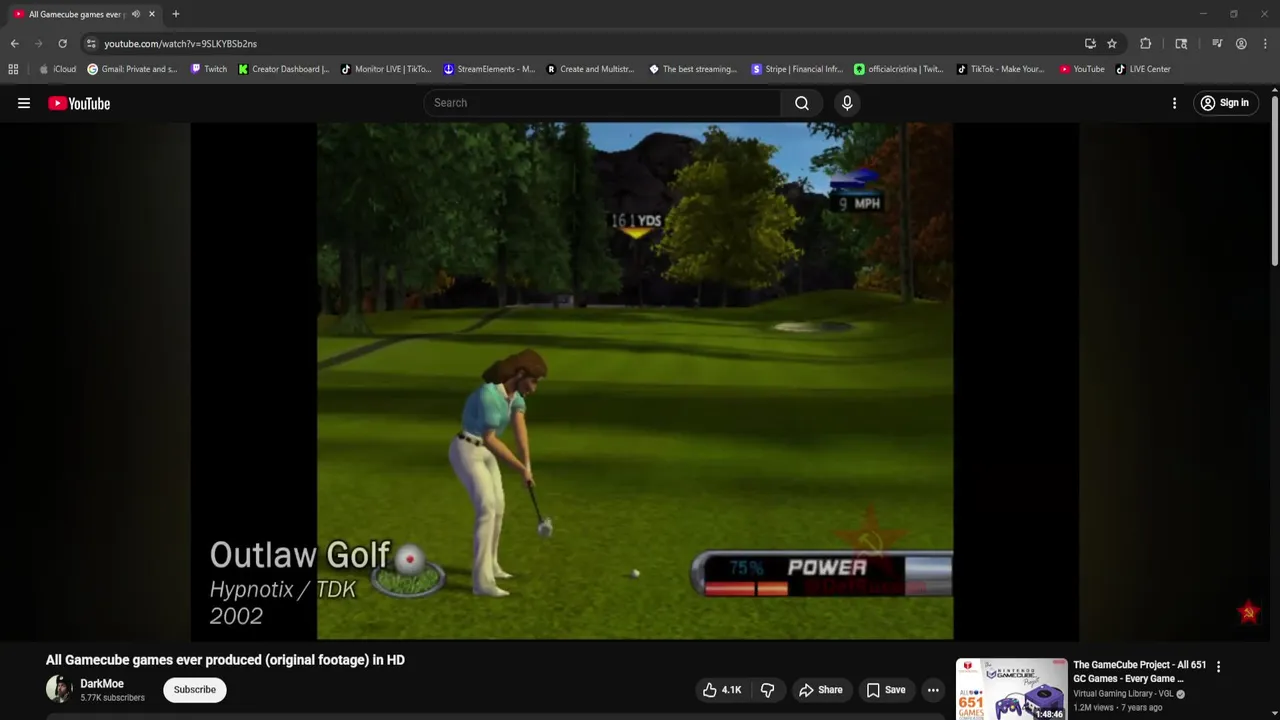This screenshot has width=1280, height=720.
Task: Install app icon in address bar
Action: [x=1090, y=44]
